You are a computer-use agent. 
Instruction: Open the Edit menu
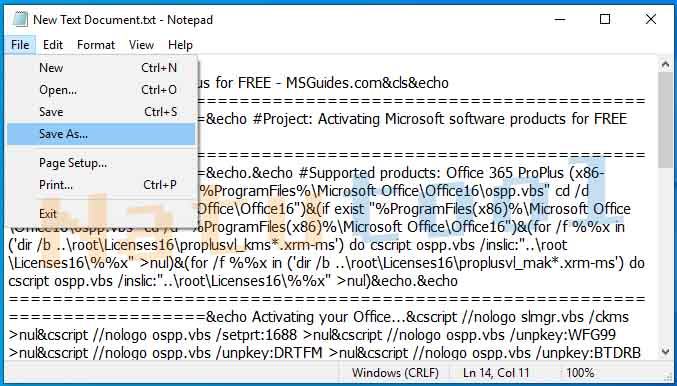53,45
